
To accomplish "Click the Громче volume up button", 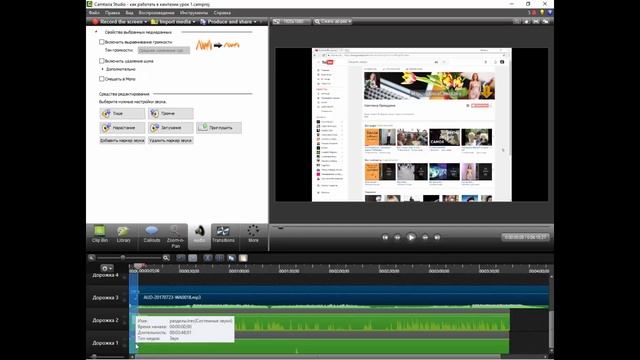I will pos(171,113).
